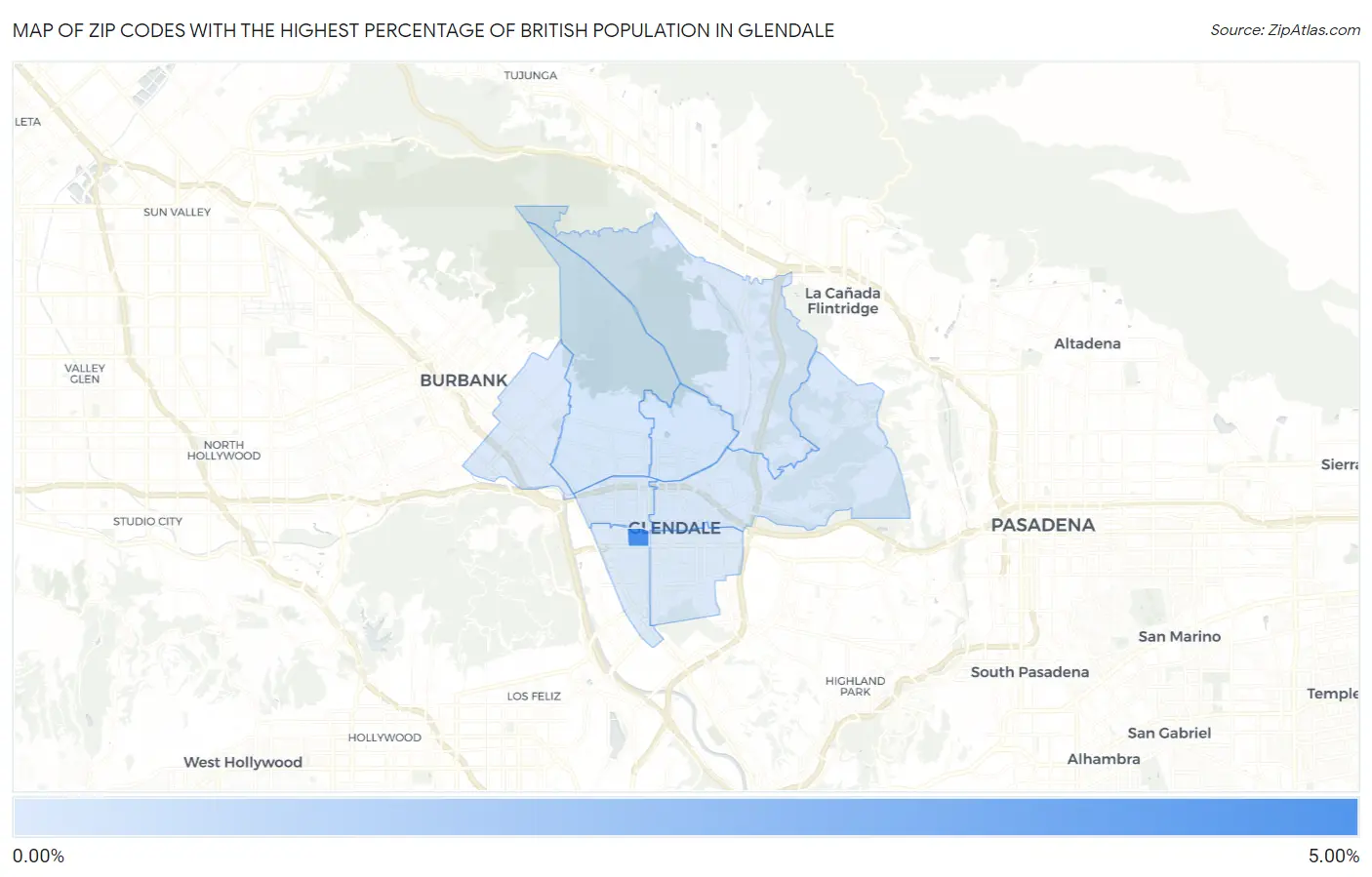Screen dimensions: 1372x877
Task: Click the 0.00% legend minimum value
Action: click(x=38, y=856)
